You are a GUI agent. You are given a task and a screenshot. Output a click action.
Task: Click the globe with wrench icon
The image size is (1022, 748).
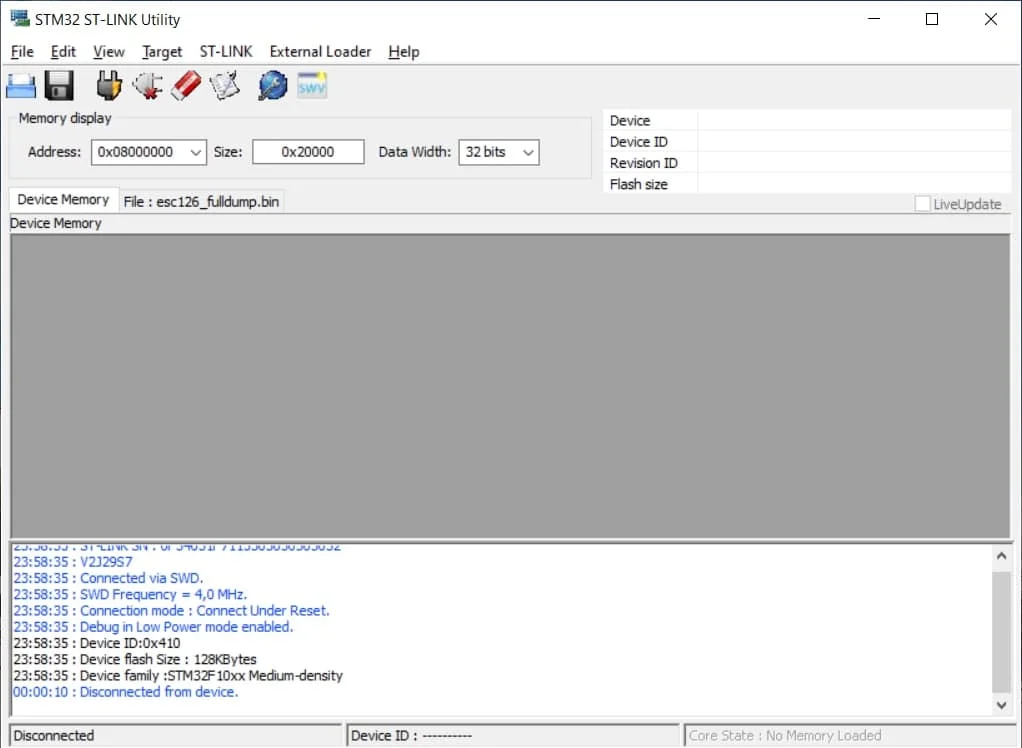(272, 86)
